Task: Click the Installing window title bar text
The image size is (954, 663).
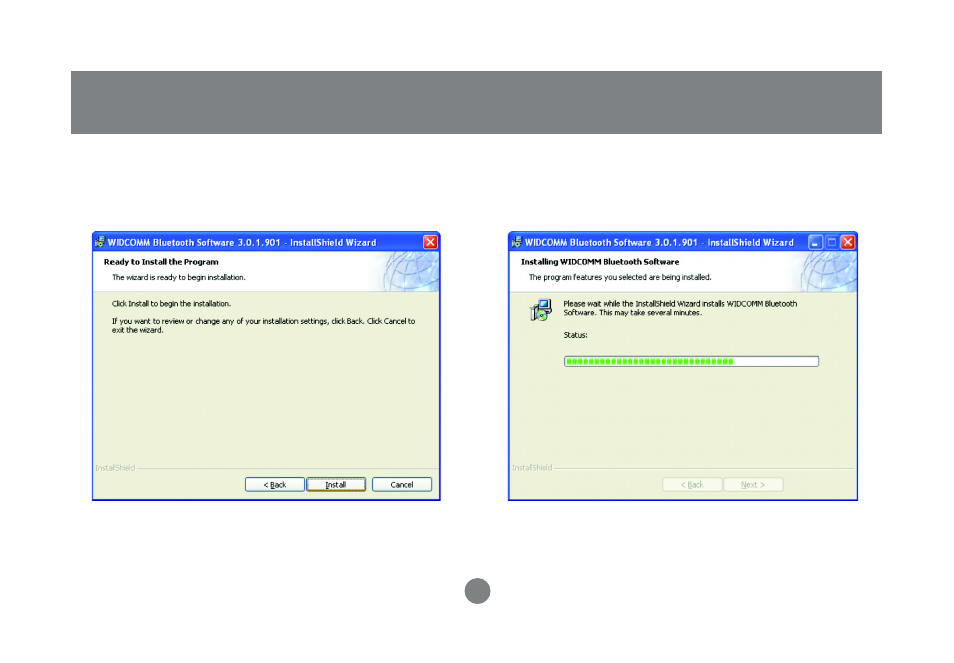Action: click(x=659, y=242)
